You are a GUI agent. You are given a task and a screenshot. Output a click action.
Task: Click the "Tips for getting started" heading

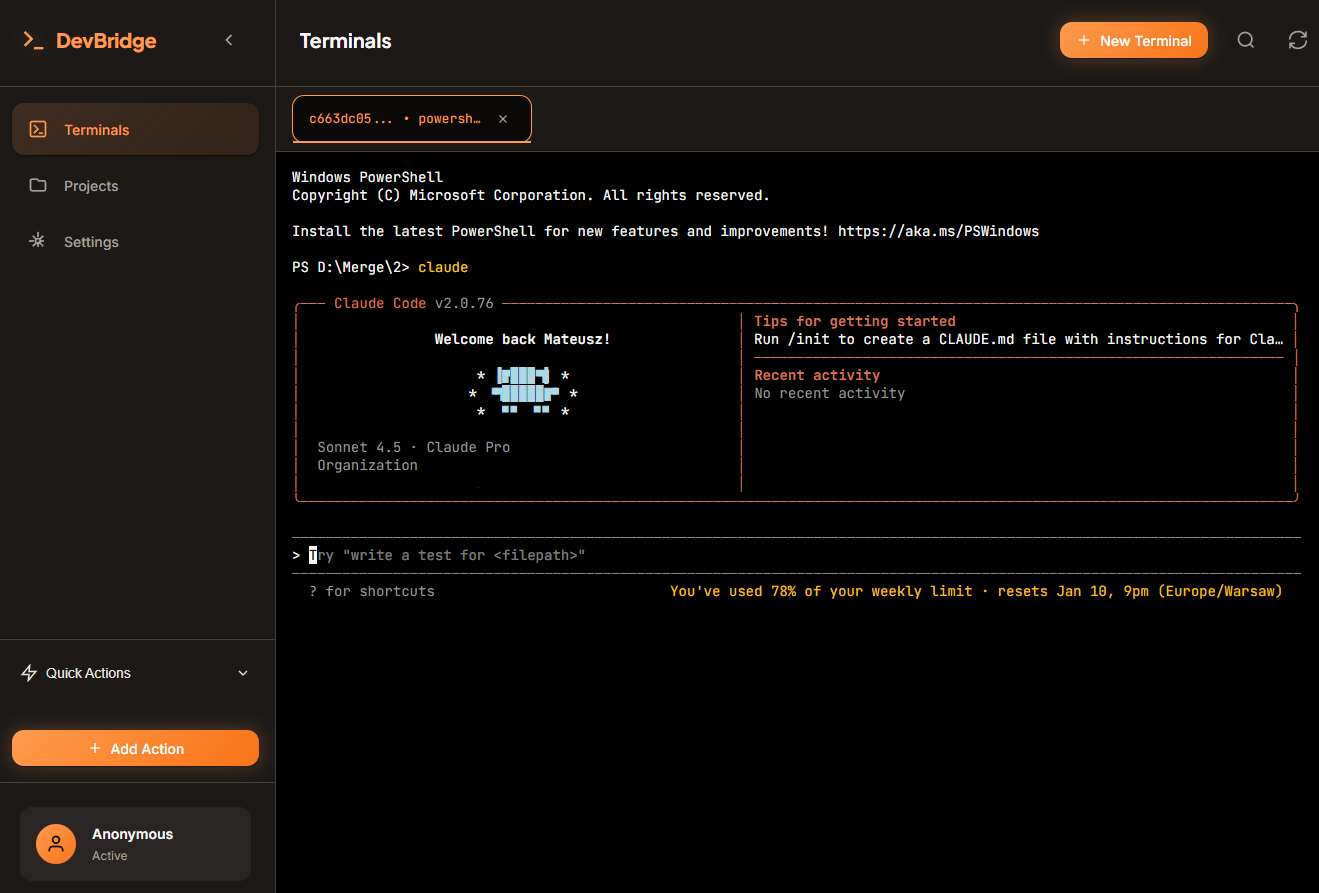(x=855, y=321)
